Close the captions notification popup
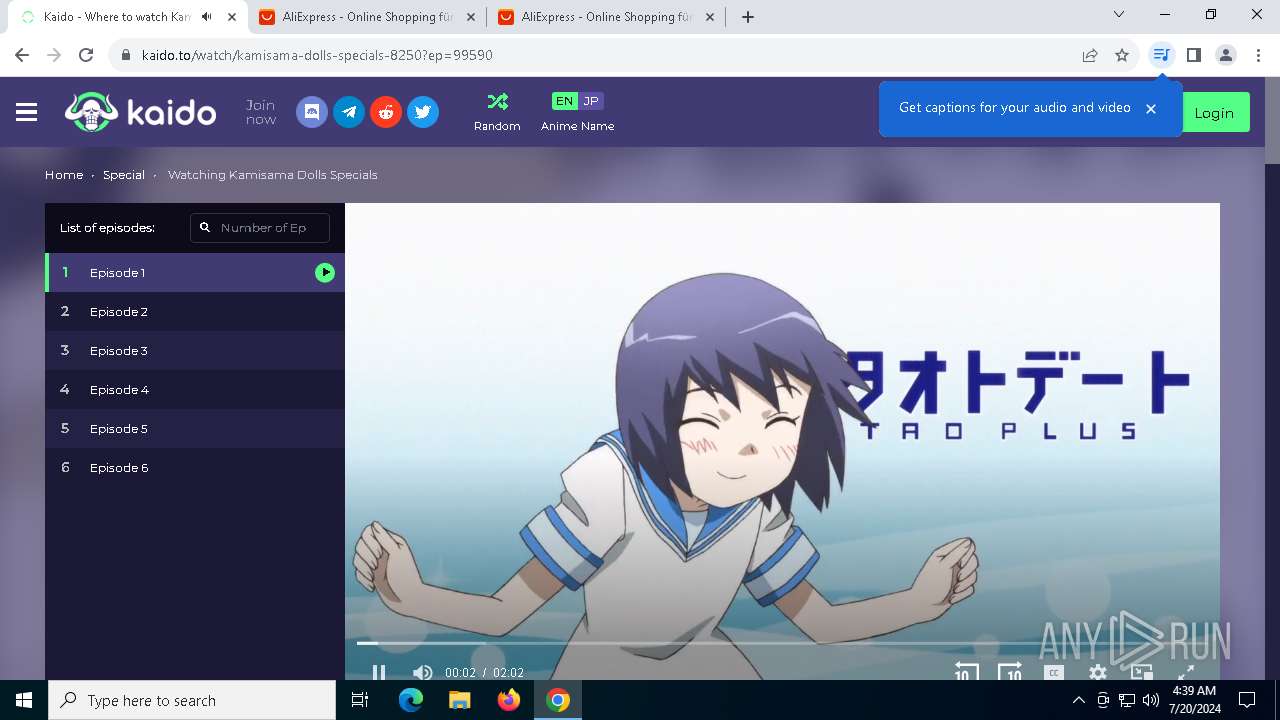 click(1151, 109)
